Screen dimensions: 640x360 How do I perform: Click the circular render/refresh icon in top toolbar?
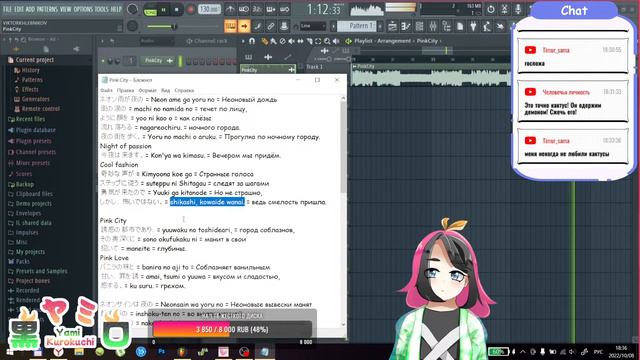(491, 9)
